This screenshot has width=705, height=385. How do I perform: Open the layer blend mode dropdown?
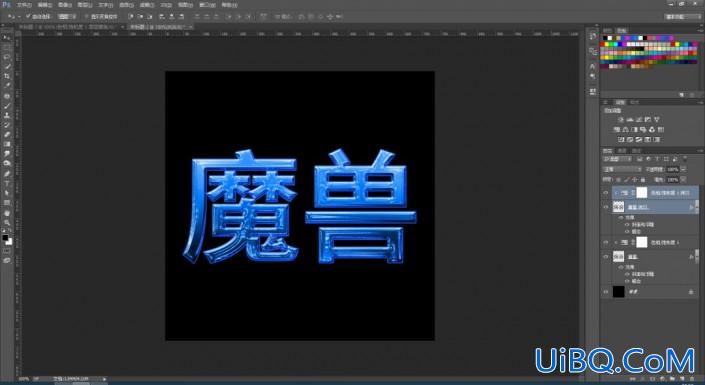[622, 169]
